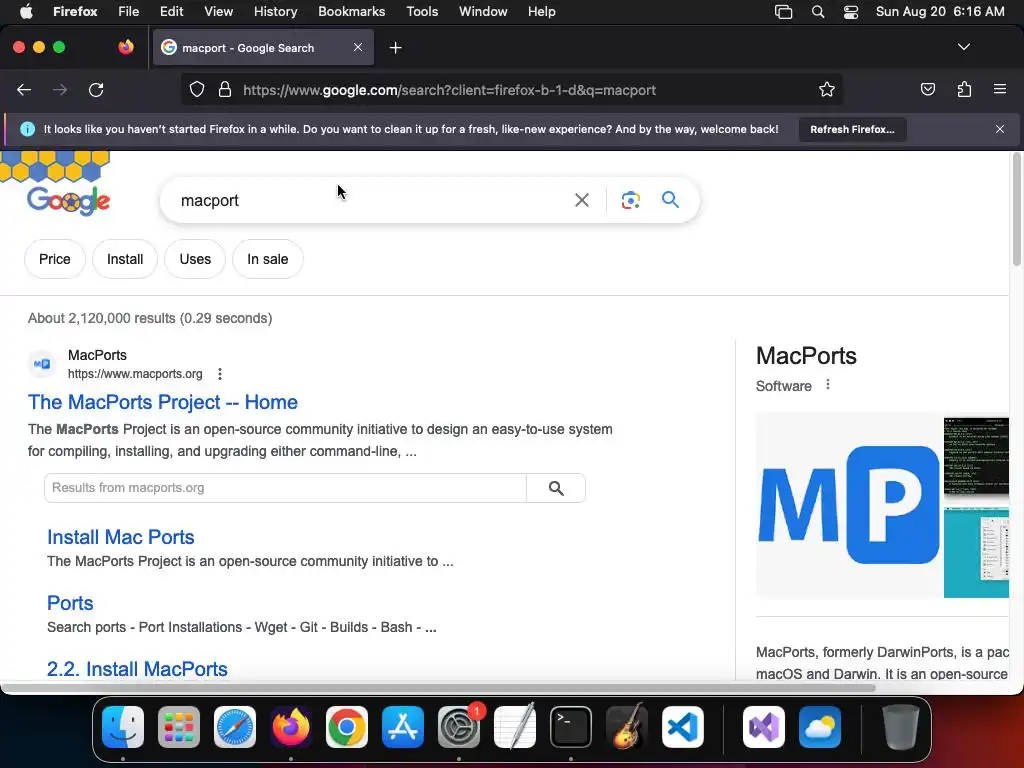The height and width of the screenshot is (768, 1024).
Task: Open the Trash in the Dock
Action: pyautogui.click(x=901, y=727)
